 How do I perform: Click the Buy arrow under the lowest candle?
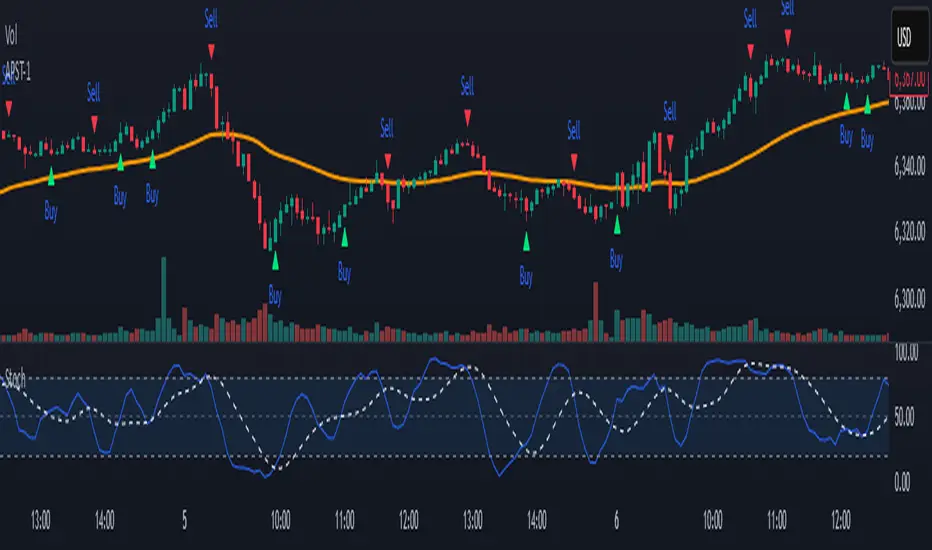tap(275, 260)
